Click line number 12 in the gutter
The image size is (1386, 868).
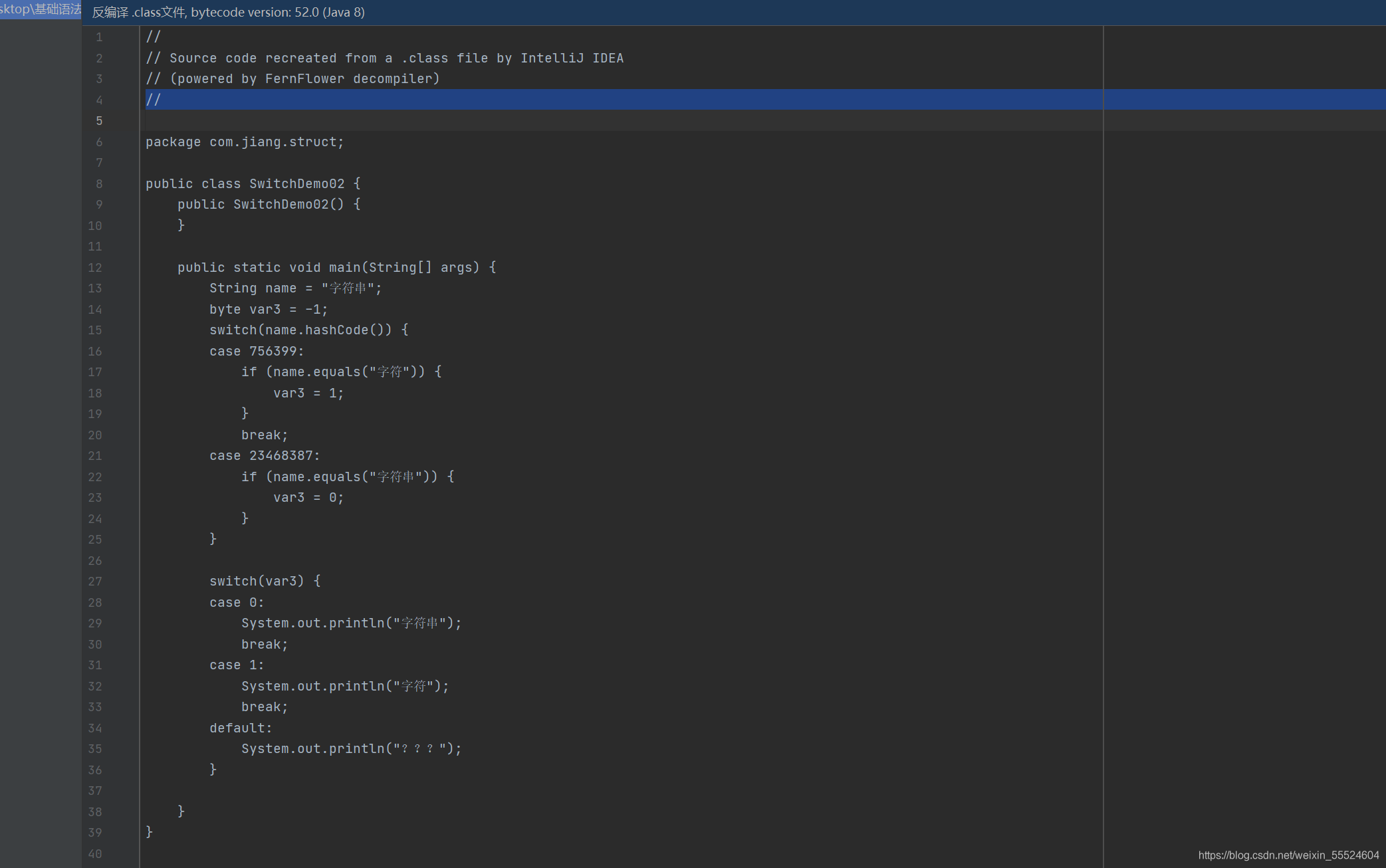click(x=95, y=267)
